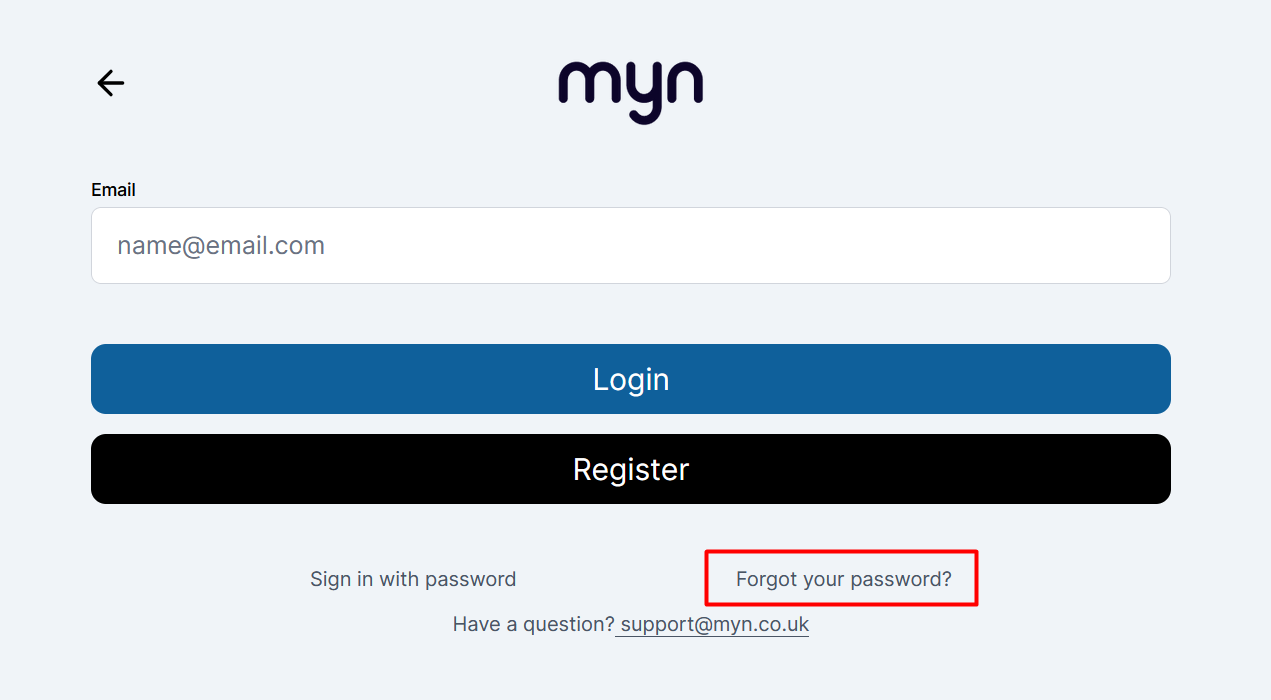Open the Sign in with password link
This screenshot has width=1271, height=700.
(413, 579)
